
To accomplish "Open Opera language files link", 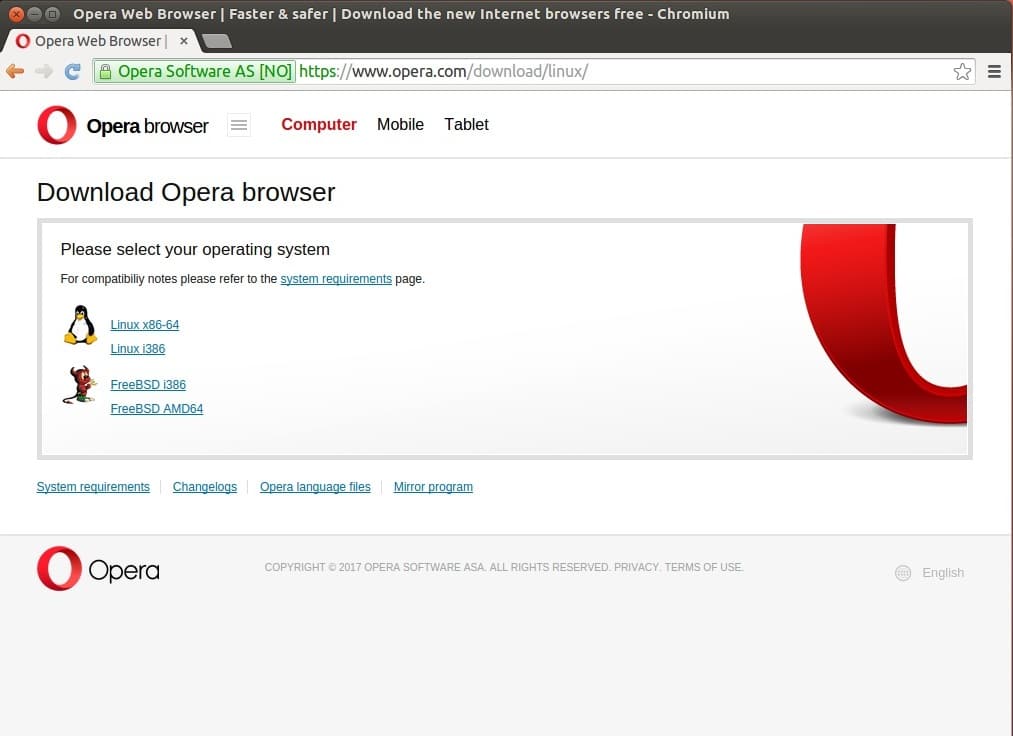I will (315, 487).
